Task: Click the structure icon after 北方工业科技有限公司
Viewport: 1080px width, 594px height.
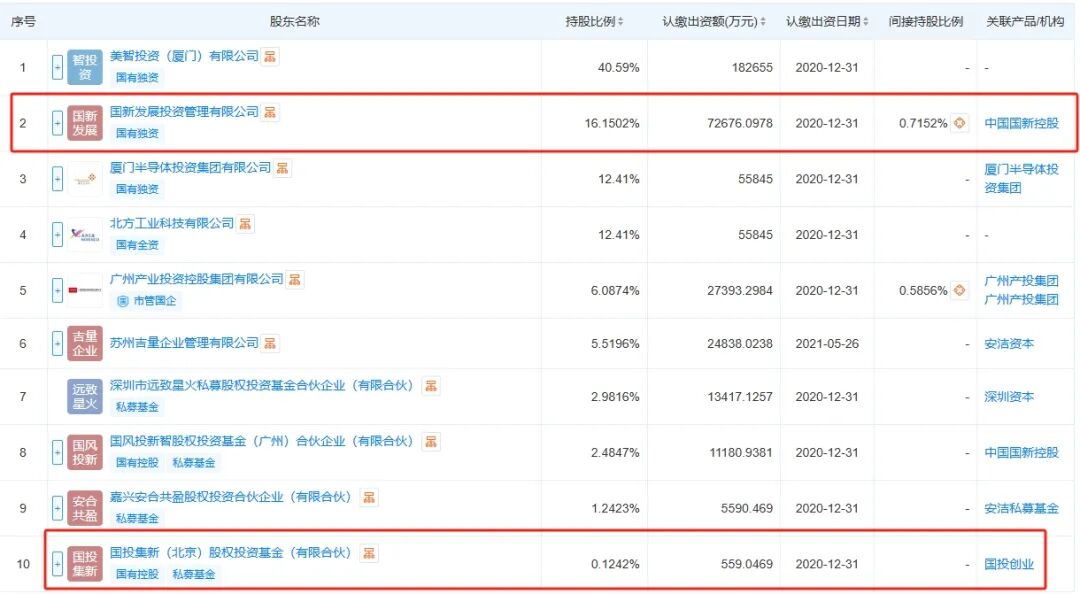Action: pos(246,224)
